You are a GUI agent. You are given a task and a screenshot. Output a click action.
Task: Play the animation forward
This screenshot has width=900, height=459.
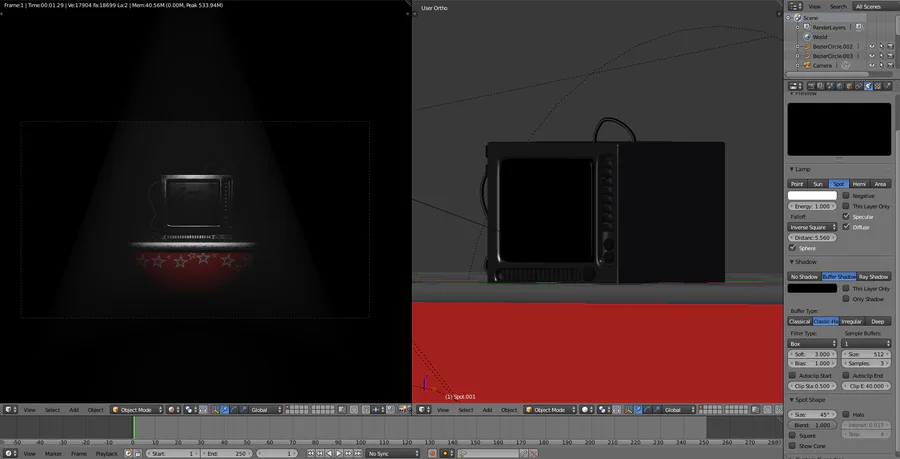[x=339, y=453]
